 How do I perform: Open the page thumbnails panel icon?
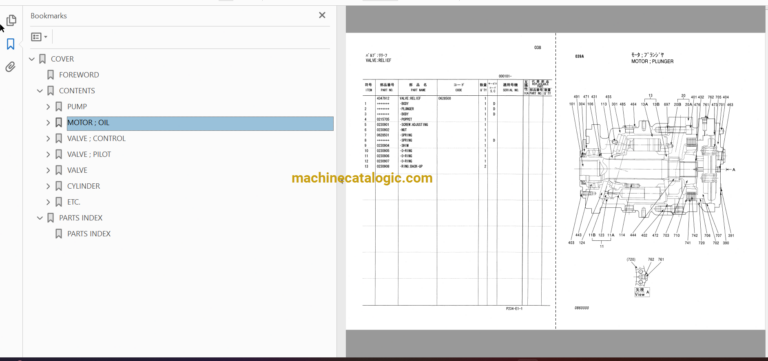pyautogui.click(x=11, y=20)
